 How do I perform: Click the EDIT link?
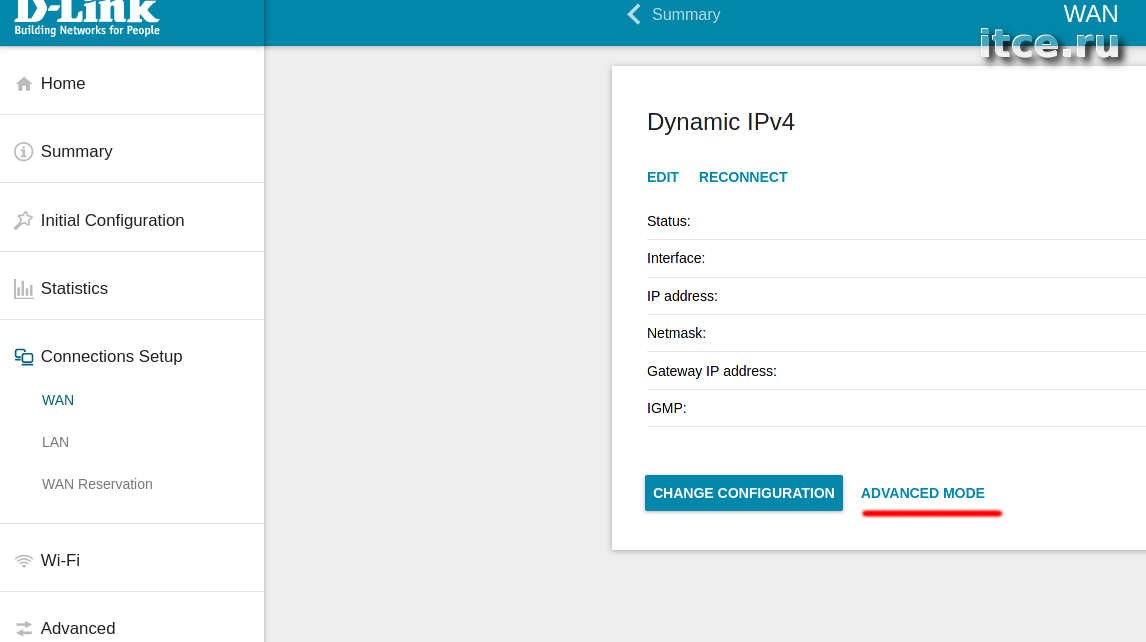pyautogui.click(x=663, y=177)
